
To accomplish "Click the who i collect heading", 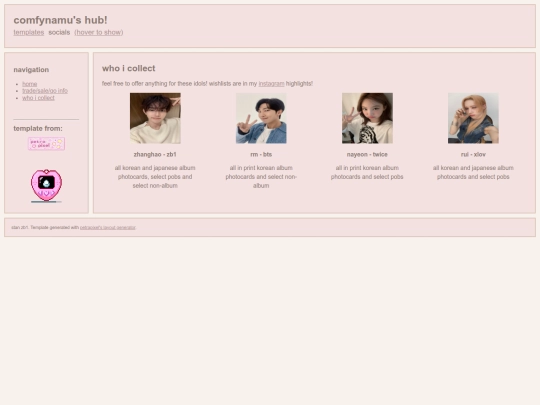I will pyautogui.click(x=128, y=68).
